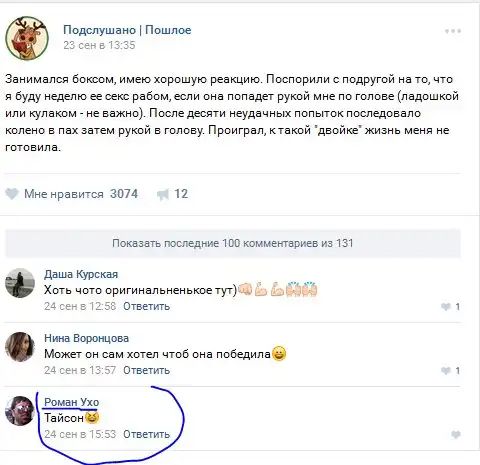Like Нина Воронцова's comment via its heart
Screen dimensions: 480x465
point(446,370)
